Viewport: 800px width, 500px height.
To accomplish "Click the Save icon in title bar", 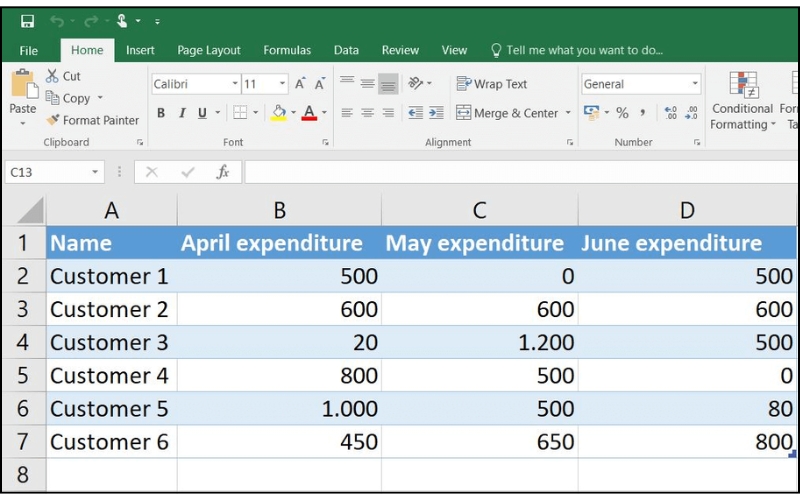I will pos(27,21).
